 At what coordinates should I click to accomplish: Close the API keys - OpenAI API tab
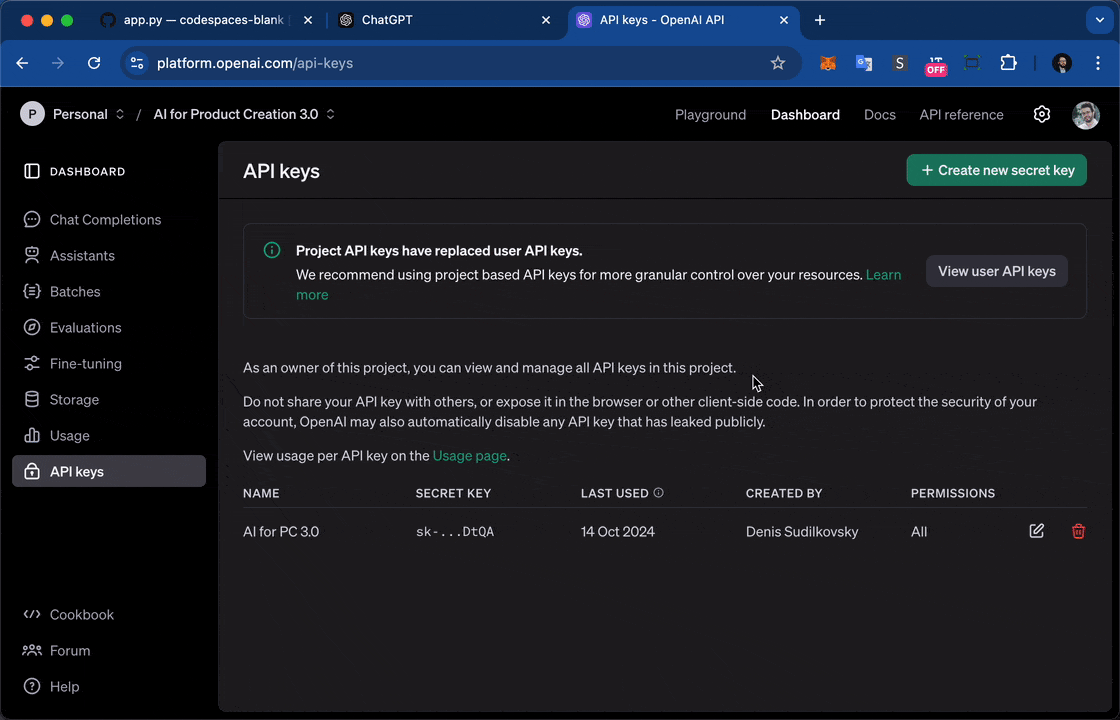[784, 20]
